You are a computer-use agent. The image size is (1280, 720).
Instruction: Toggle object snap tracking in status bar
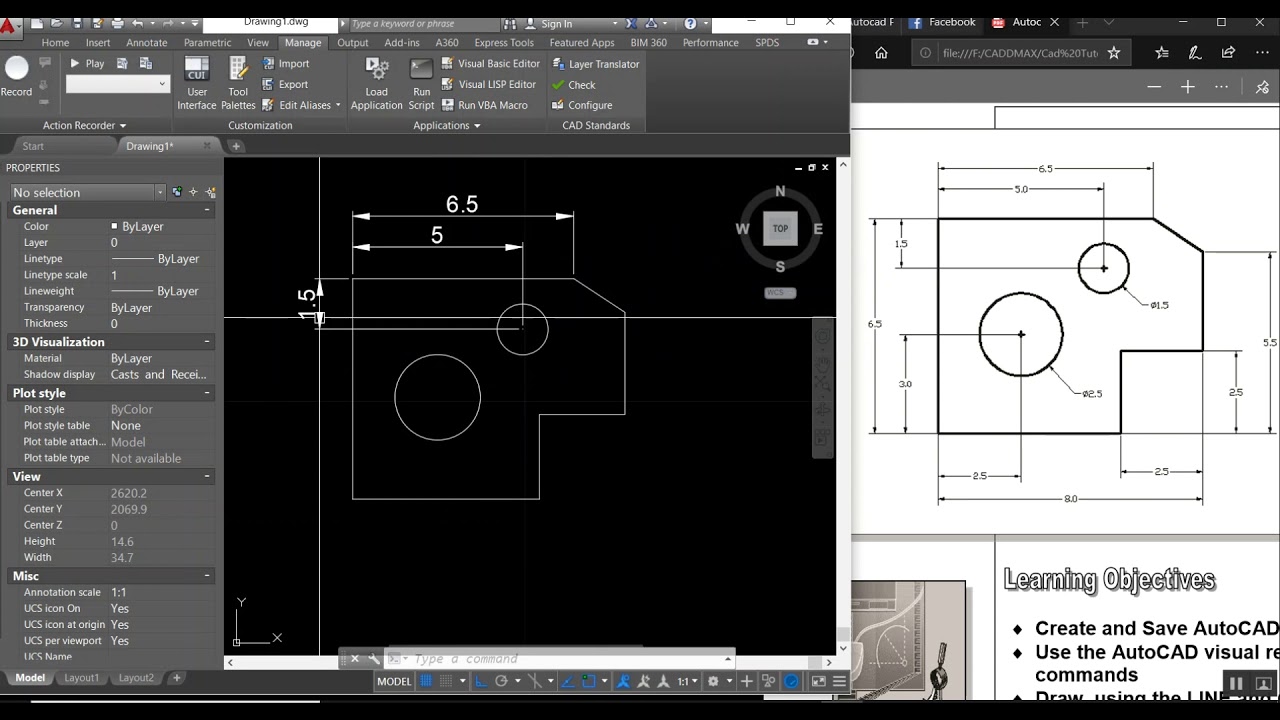click(x=569, y=681)
